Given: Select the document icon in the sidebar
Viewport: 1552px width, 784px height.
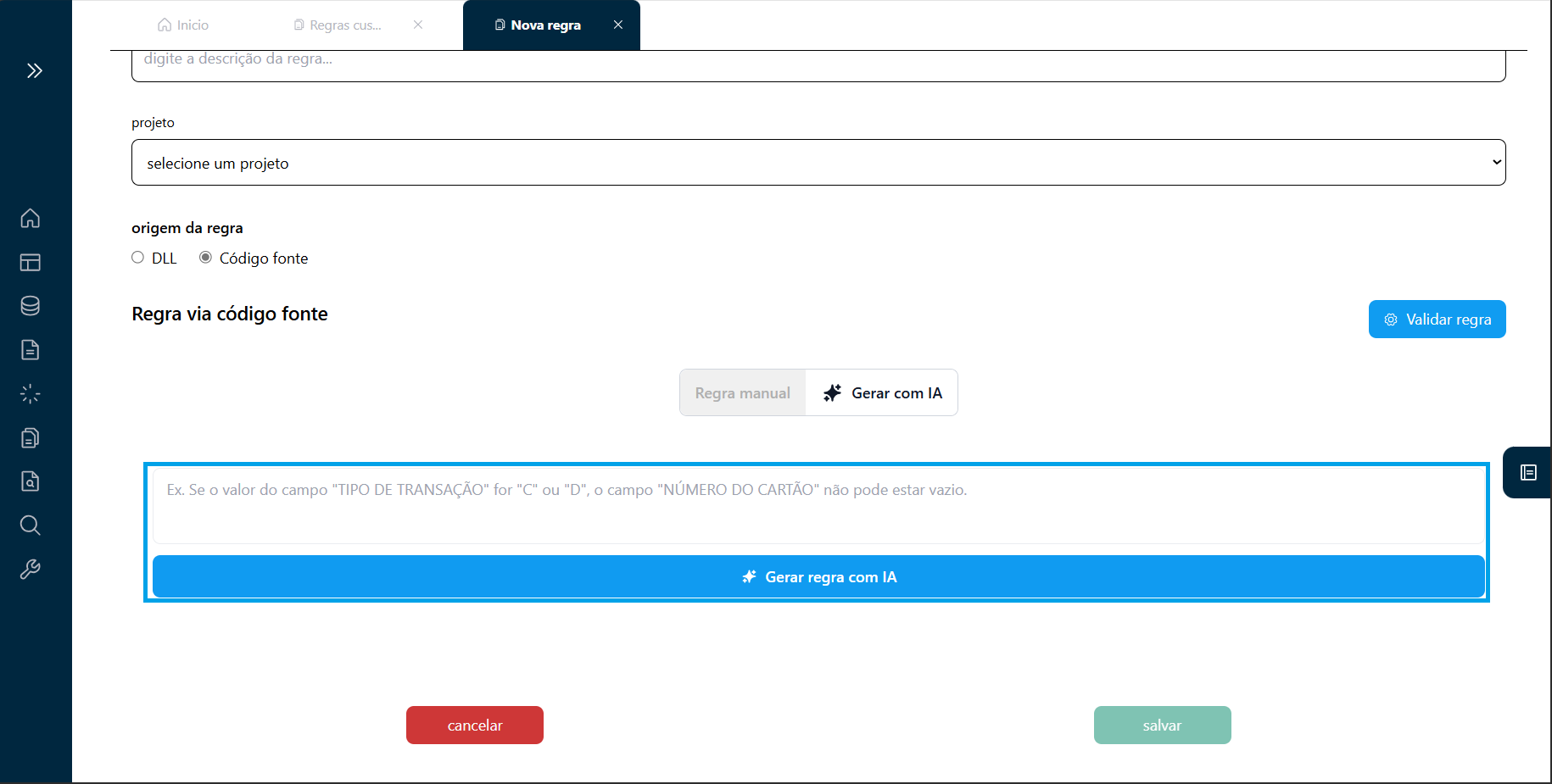Looking at the screenshot, I should 30,349.
